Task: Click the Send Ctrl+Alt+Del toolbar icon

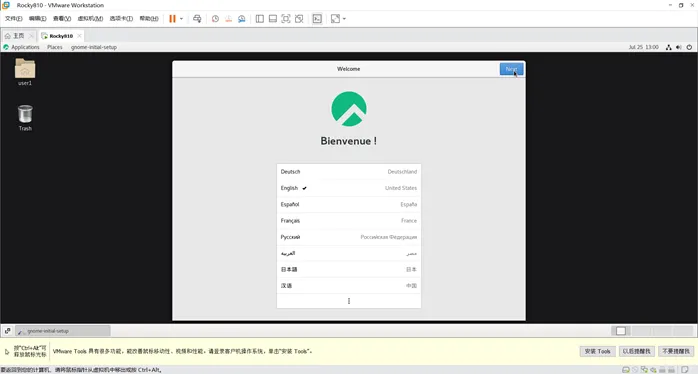Action: (x=197, y=19)
